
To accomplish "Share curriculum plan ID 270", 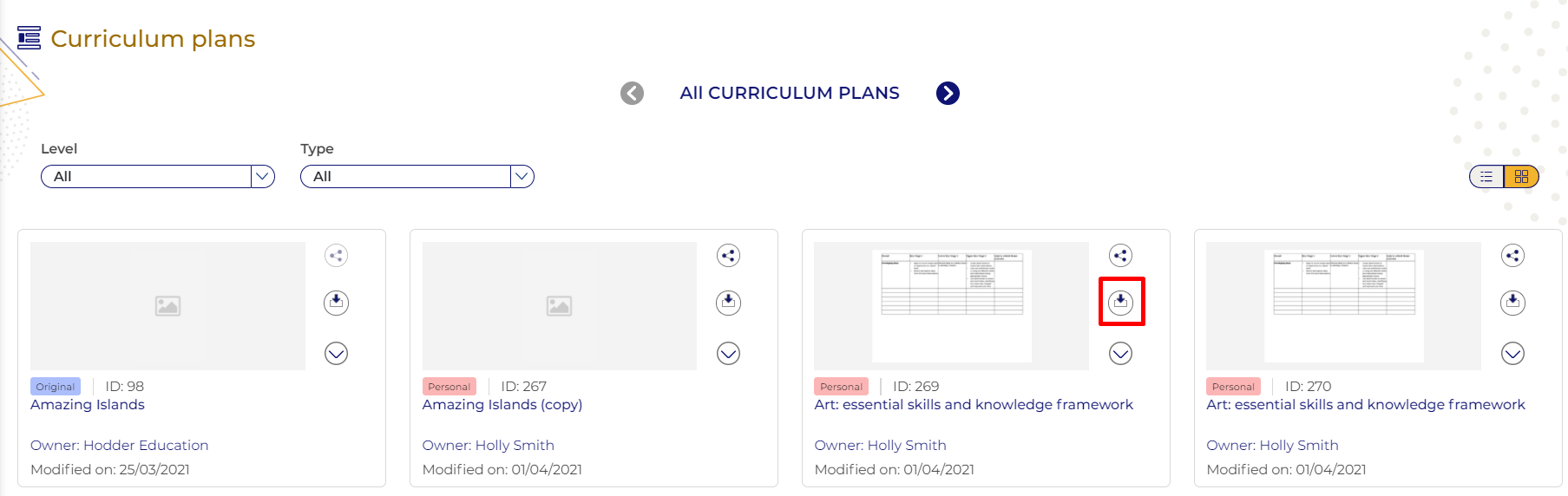I will click(1512, 255).
